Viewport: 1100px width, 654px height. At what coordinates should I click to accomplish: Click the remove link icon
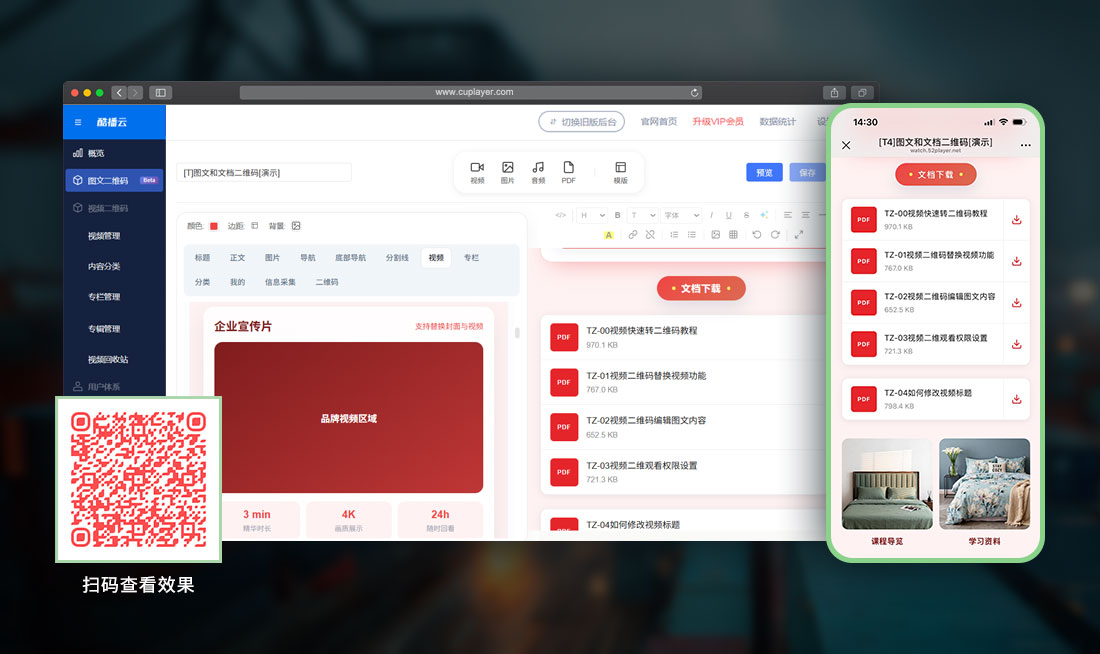pyautogui.click(x=650, y=235)
